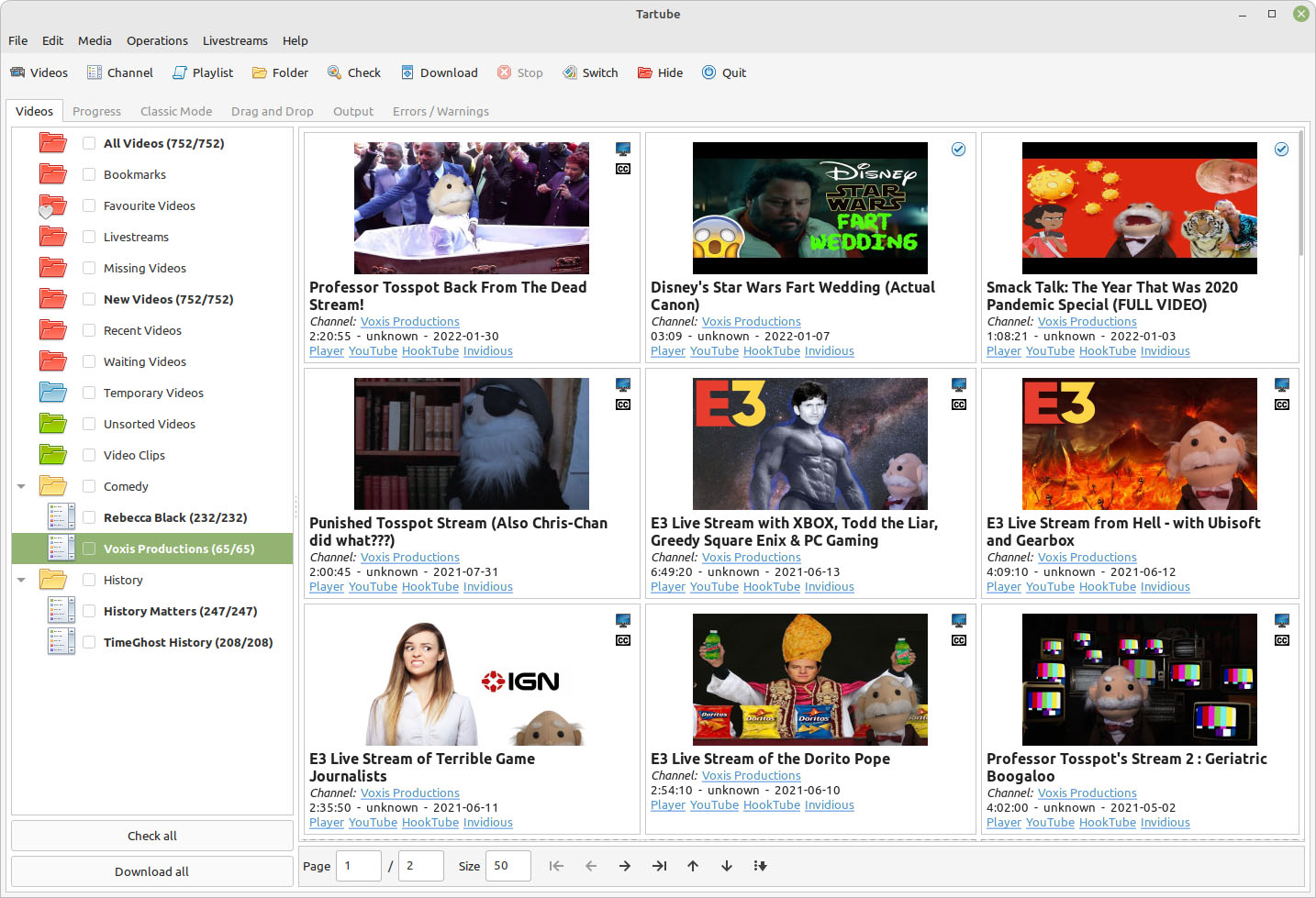The height and width of the screenshot is (898, 1316).
Task: Switch to the Errors / Warnings tab
Action: (441, 111)
